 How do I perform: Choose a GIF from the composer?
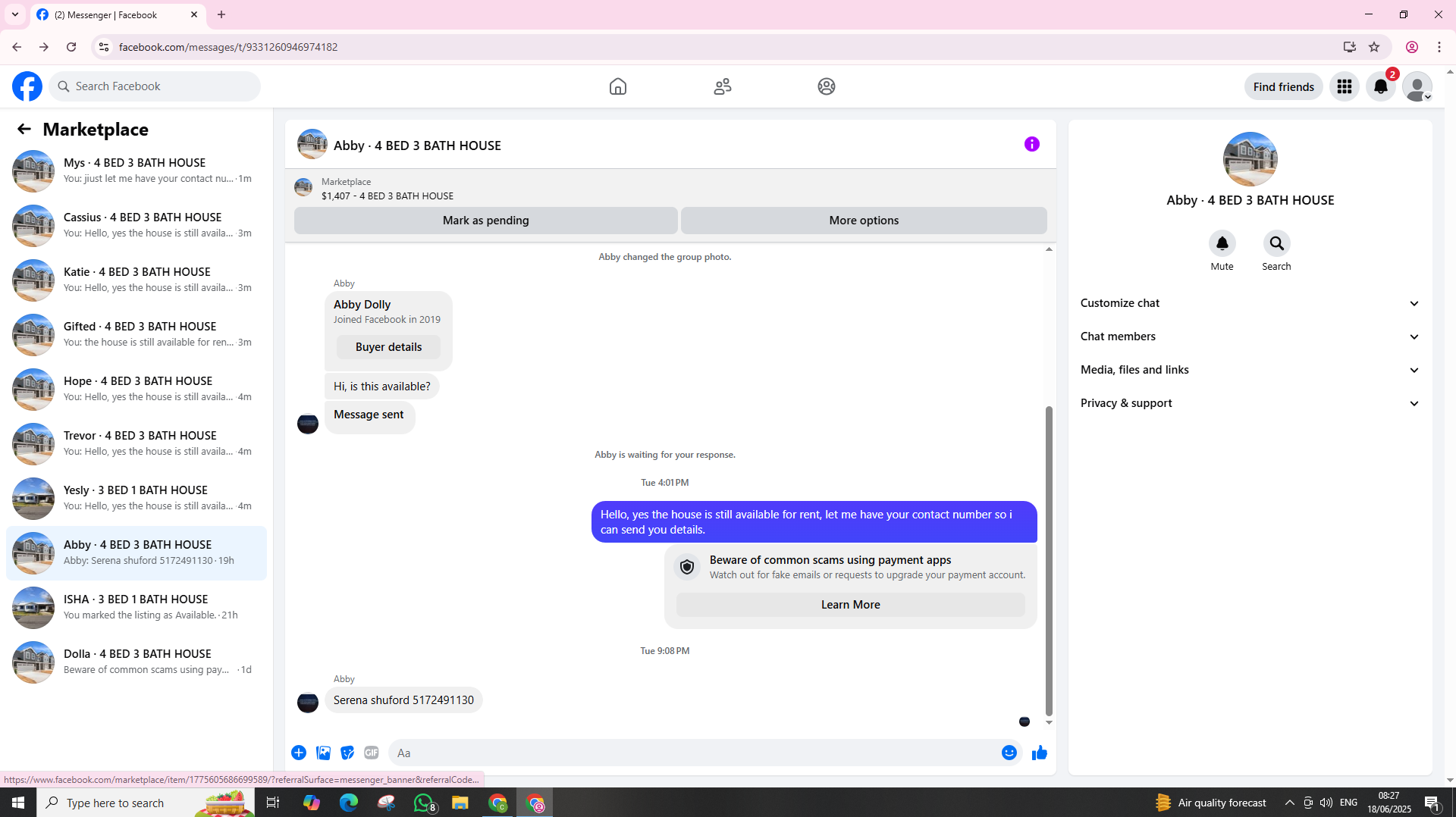tap(372, 753)
